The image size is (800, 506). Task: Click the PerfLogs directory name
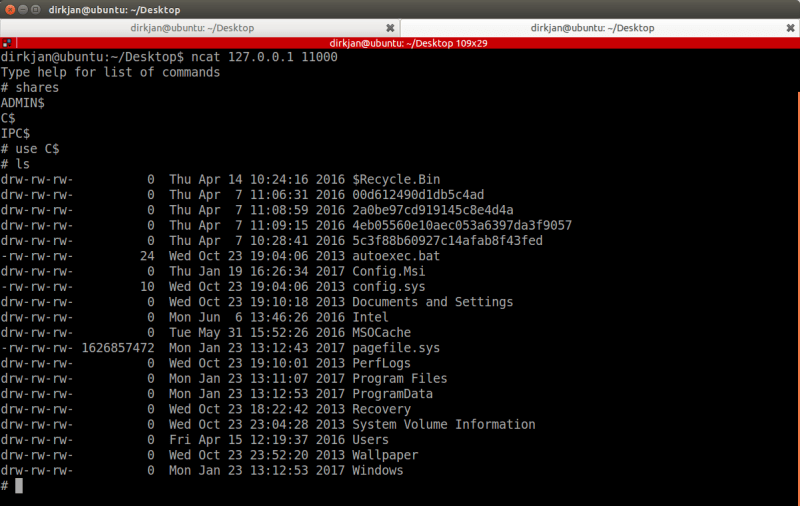382,363
